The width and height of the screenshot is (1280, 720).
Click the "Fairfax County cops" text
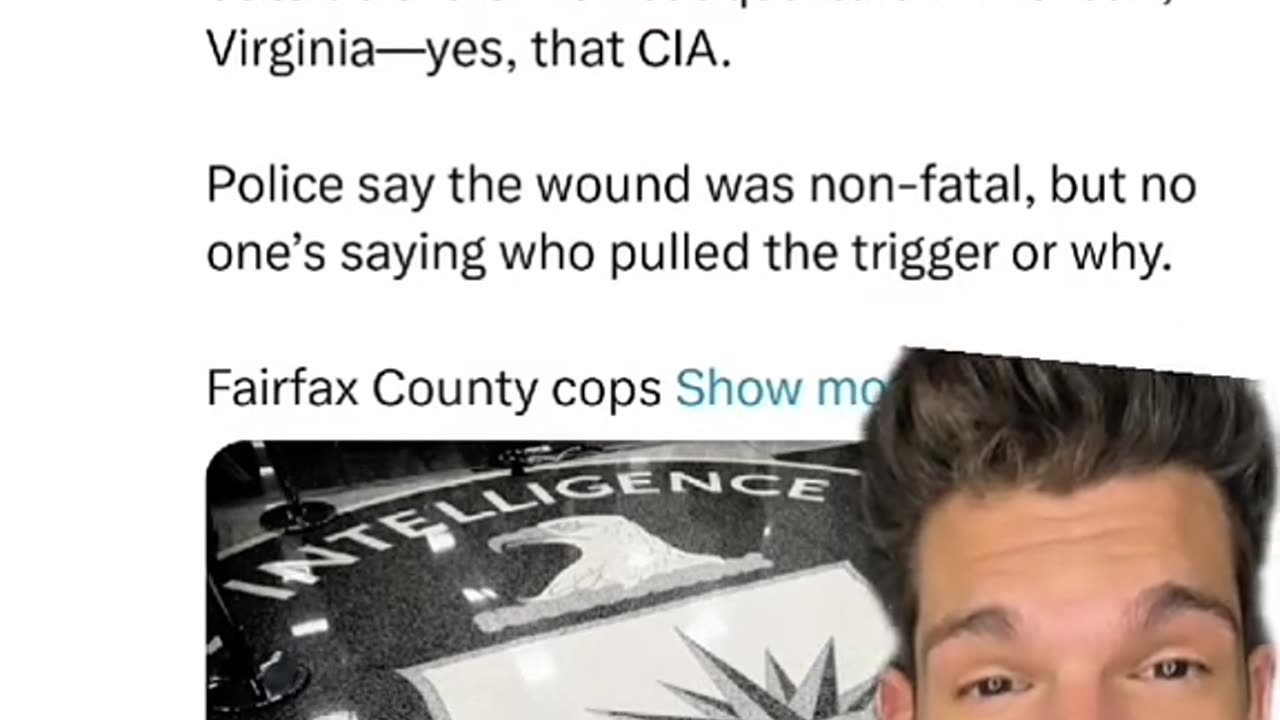[x=433, y=389]
